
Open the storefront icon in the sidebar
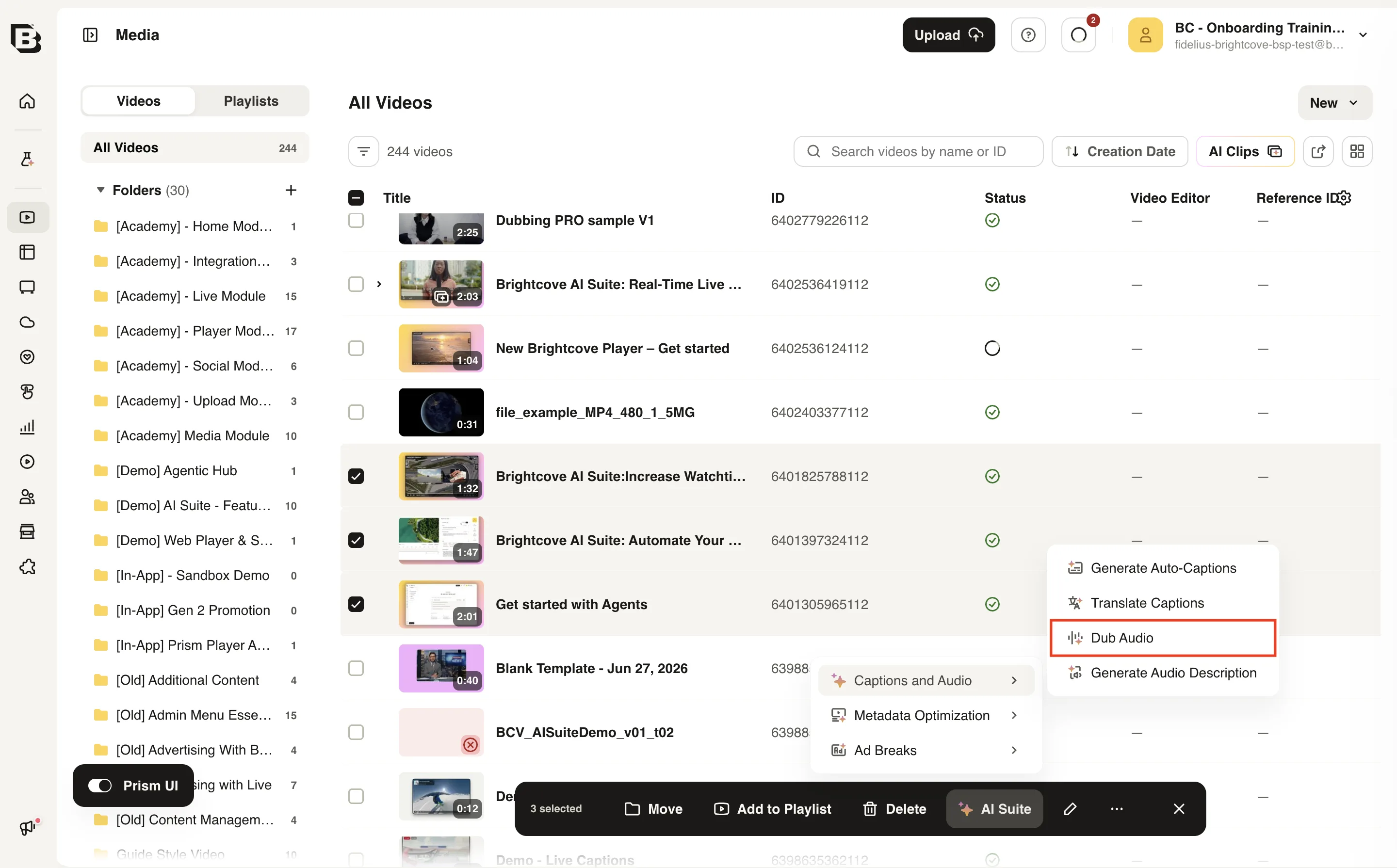27,531
